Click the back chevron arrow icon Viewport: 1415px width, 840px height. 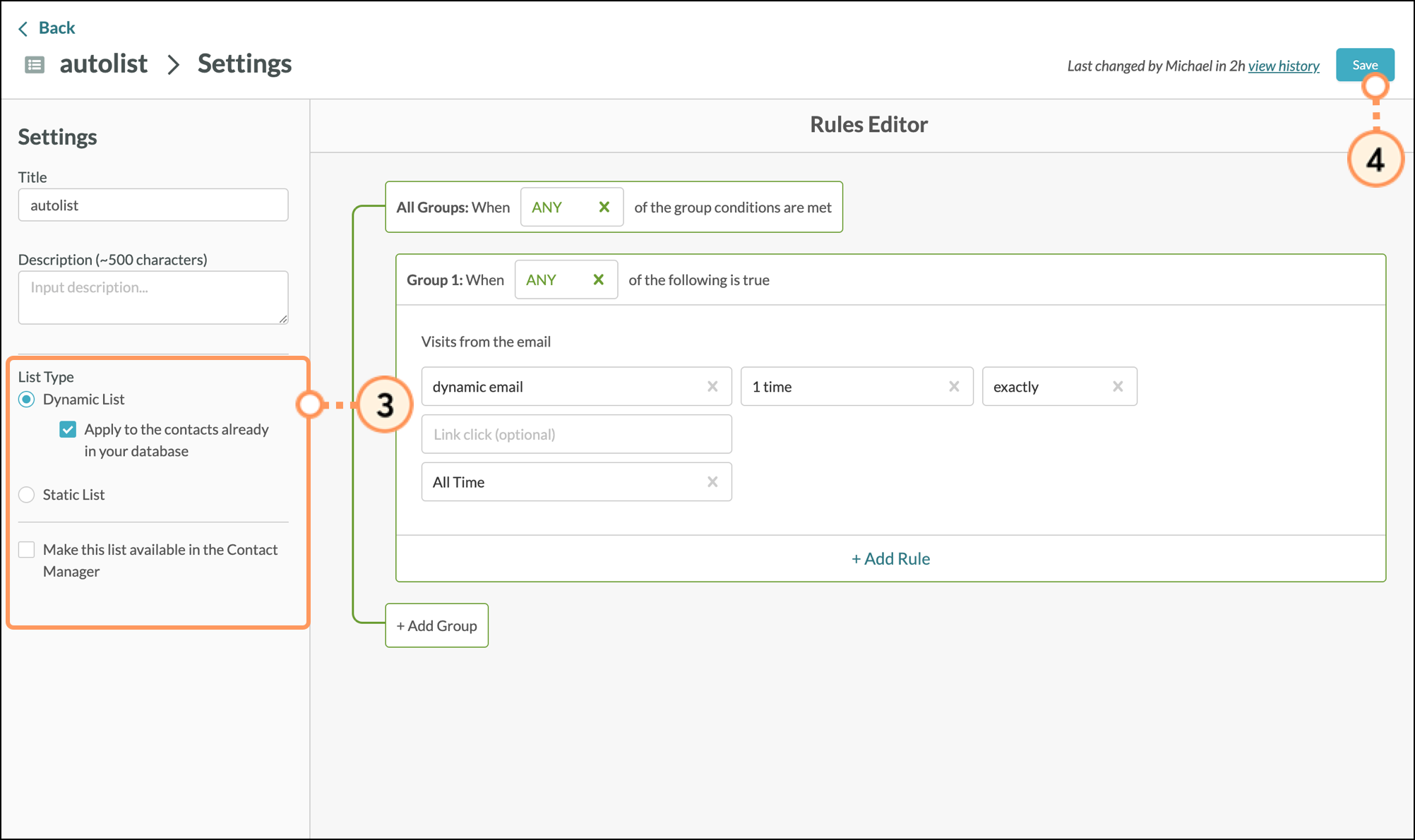pos(23,28)
